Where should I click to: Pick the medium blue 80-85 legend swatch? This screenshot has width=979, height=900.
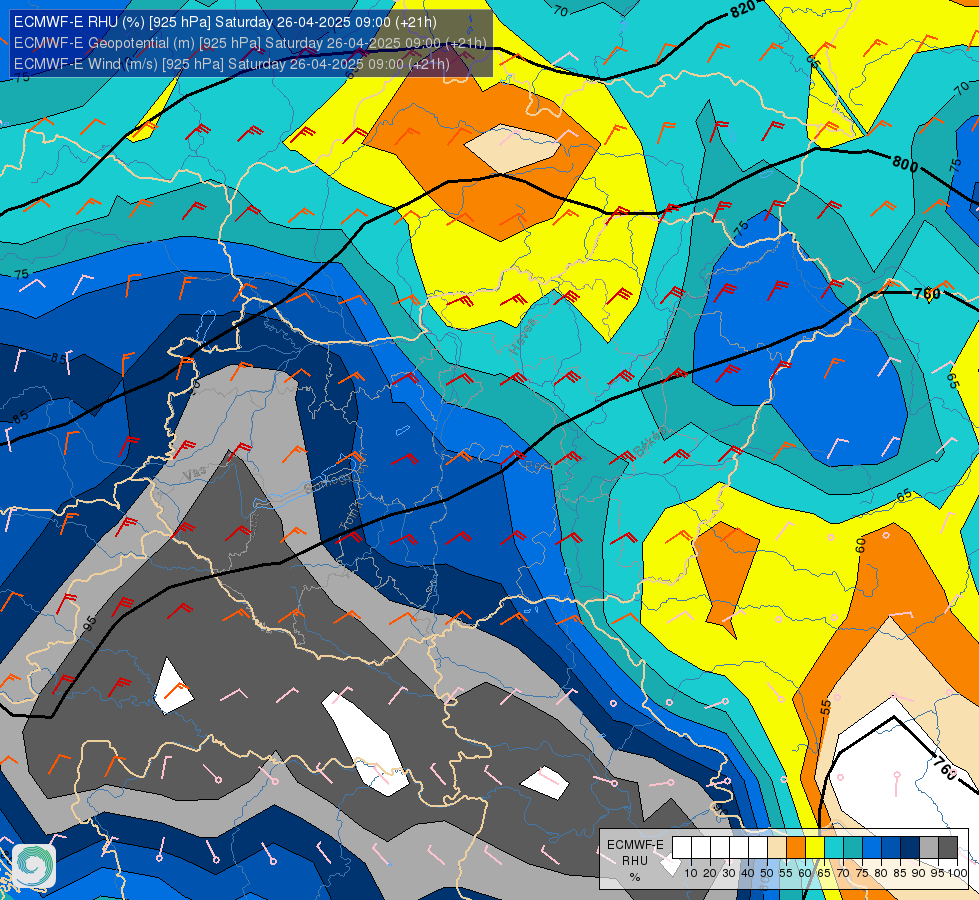[x=891, y=847]
